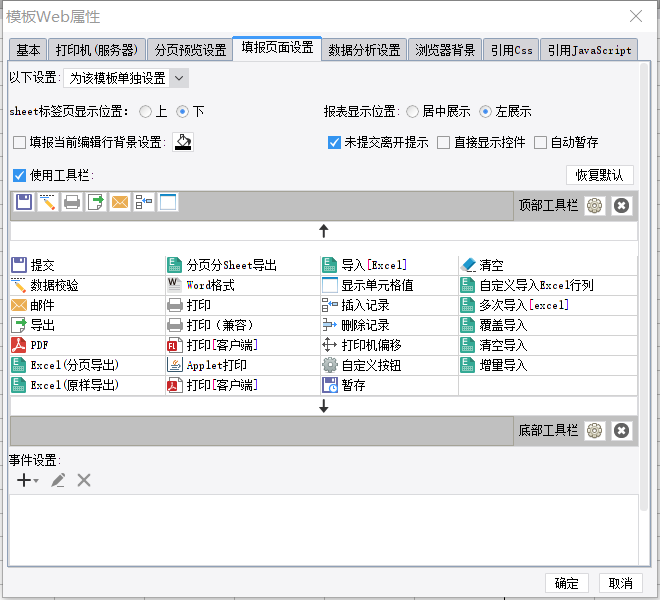Remove bottom toolbar with X icon
660x600 pixels.
point(621,431)
